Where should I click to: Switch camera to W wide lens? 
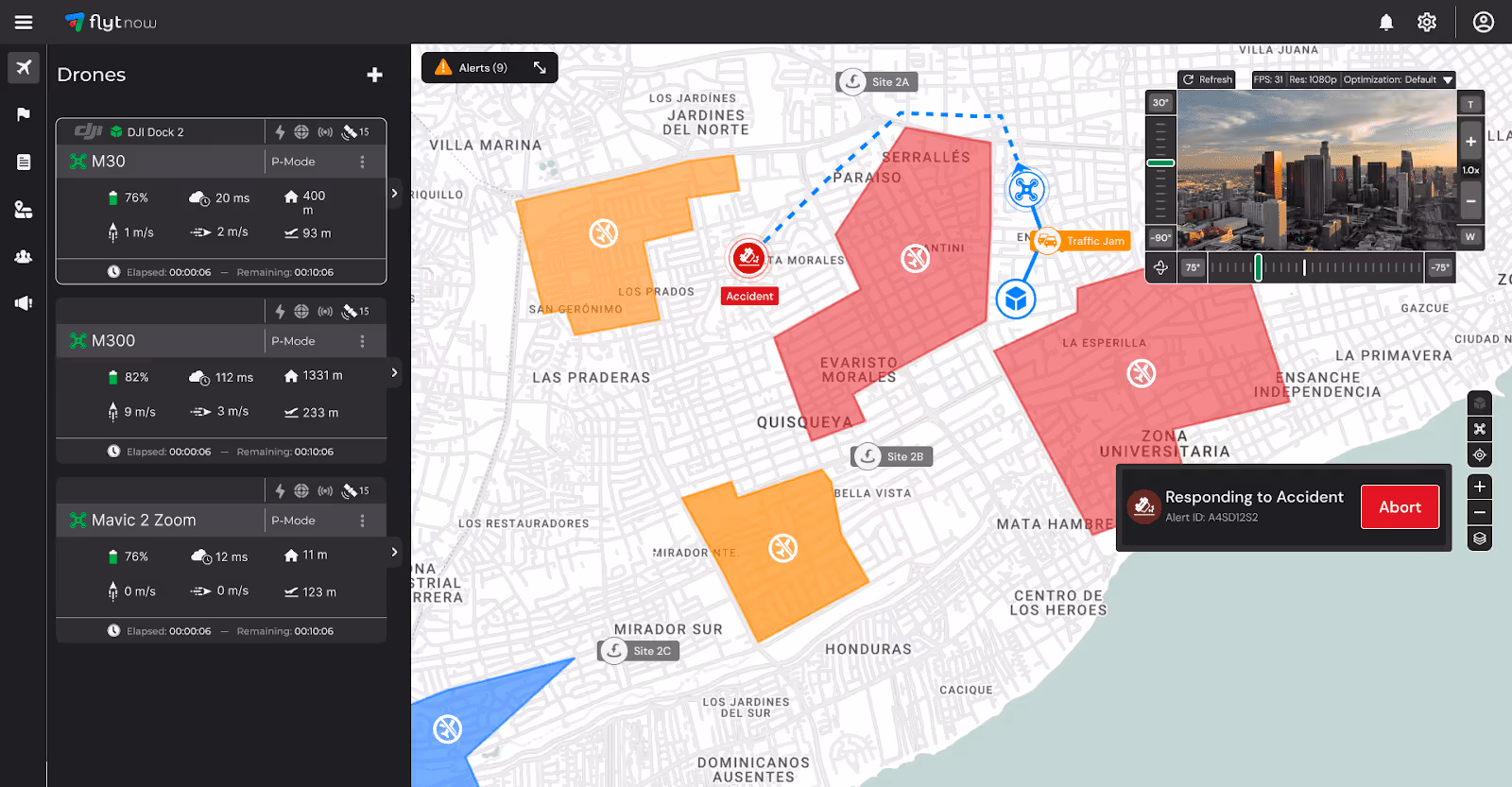[1470, 236]
